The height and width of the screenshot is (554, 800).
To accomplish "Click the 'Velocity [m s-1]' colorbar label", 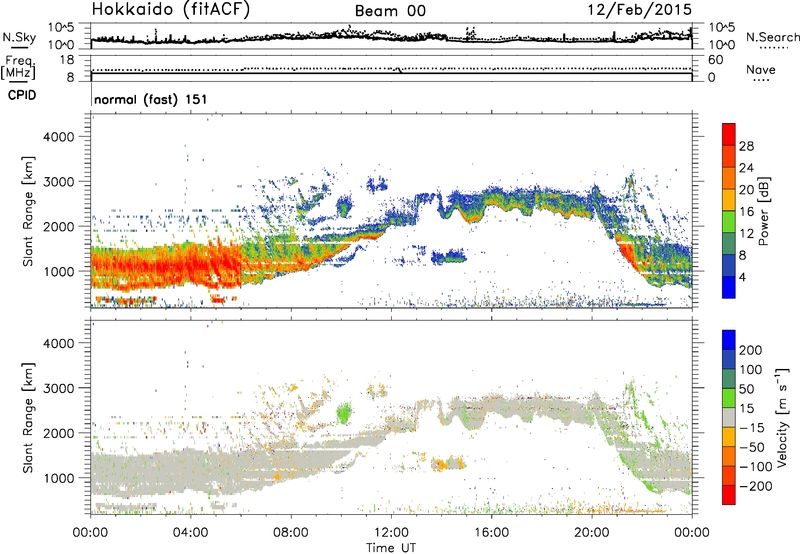I will coord(782,417).
